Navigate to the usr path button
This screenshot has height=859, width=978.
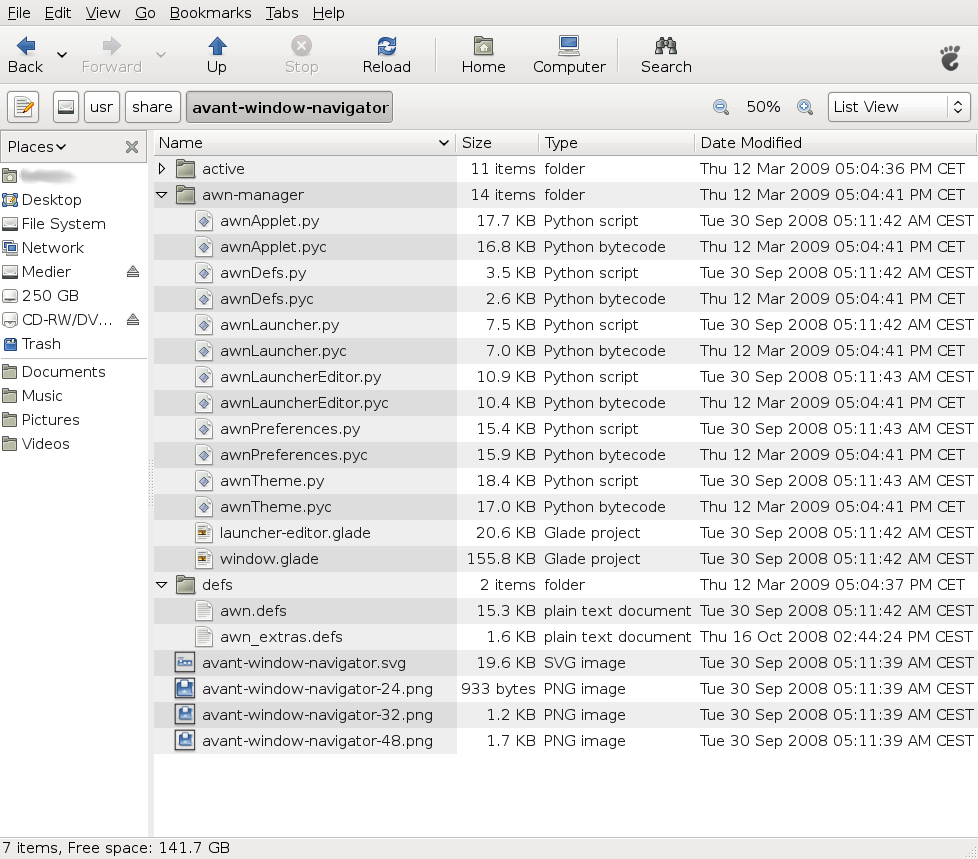click(x=102, y=107)
